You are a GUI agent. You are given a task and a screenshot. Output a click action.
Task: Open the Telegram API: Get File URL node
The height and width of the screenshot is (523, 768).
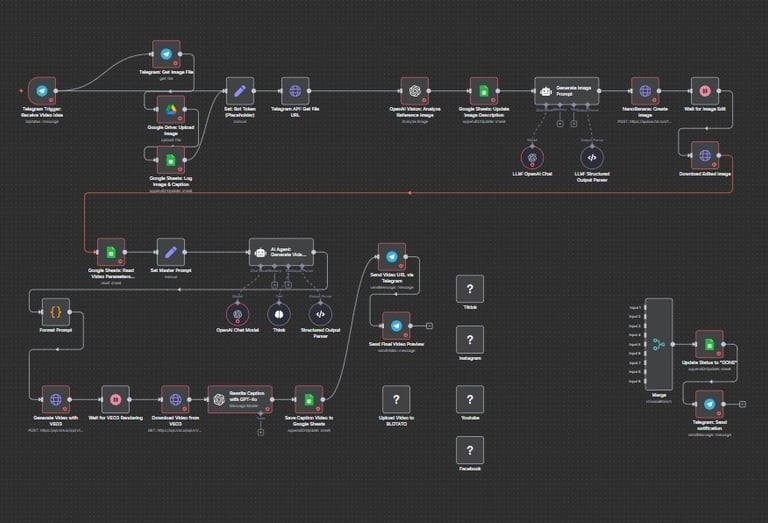(295, 91)
